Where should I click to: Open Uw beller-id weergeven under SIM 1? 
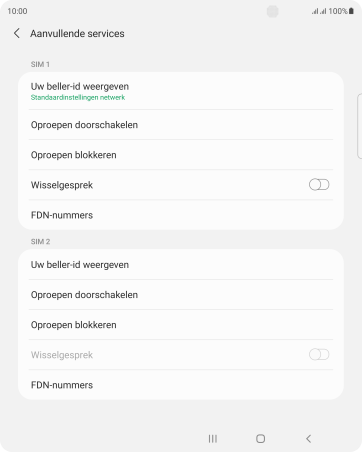click(181, 91)
